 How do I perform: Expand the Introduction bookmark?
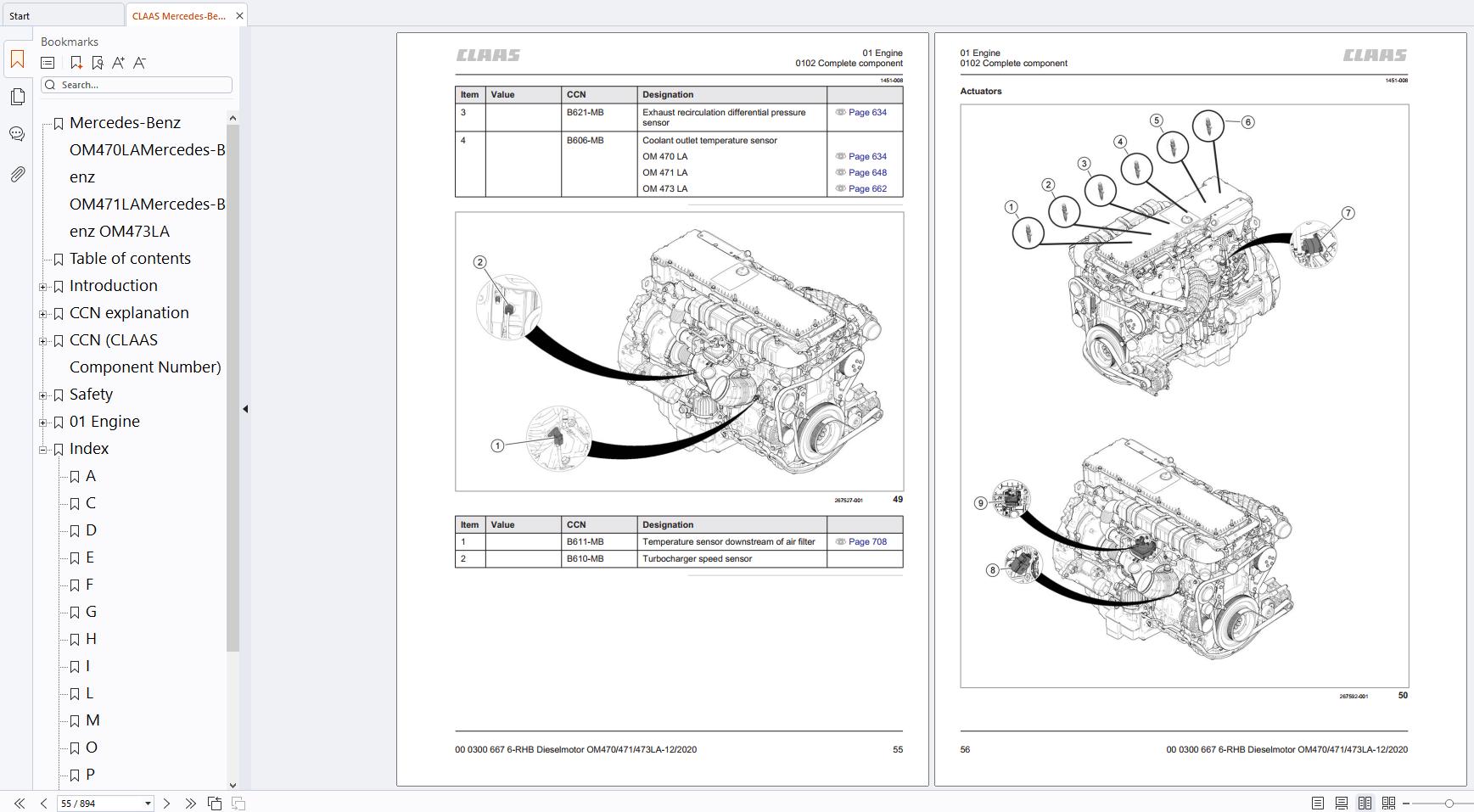[x=42, y=287]
